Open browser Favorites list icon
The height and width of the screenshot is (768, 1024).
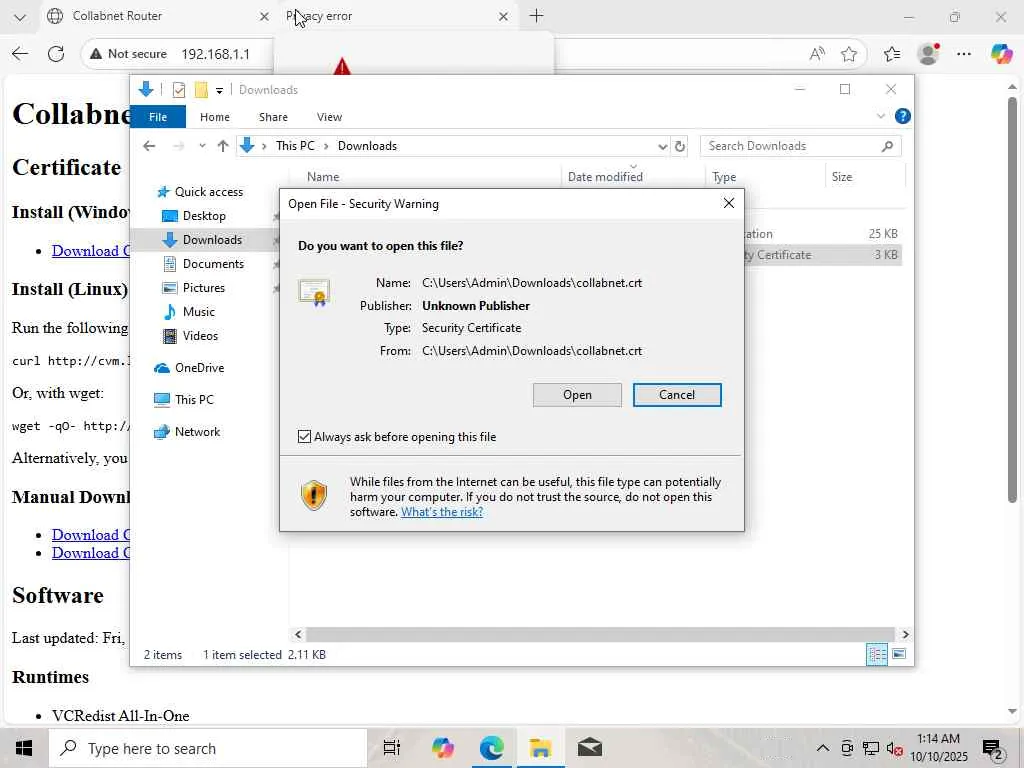click(x=891, y=54)
